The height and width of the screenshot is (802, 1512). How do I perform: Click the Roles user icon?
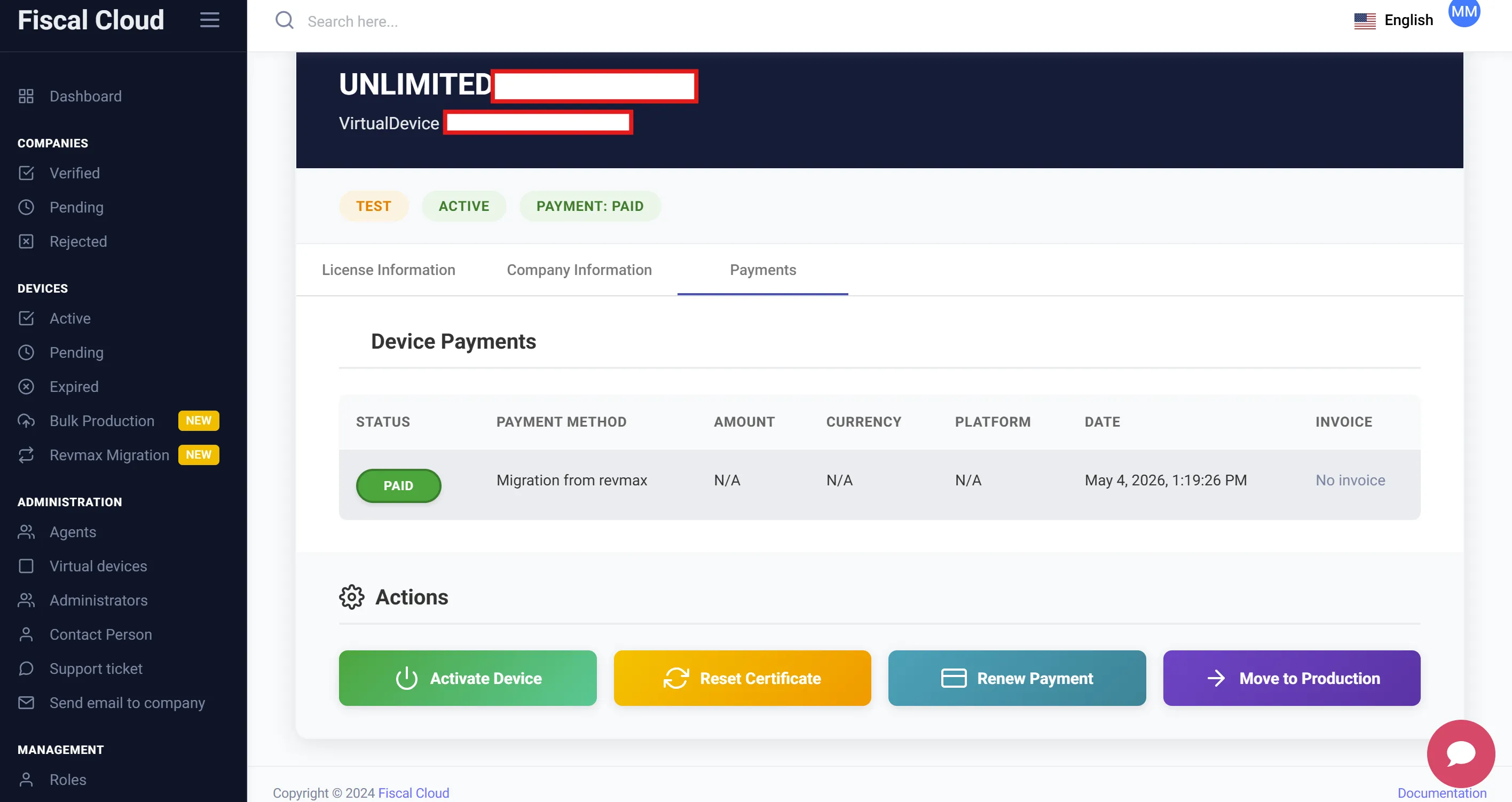pos(26,780)
